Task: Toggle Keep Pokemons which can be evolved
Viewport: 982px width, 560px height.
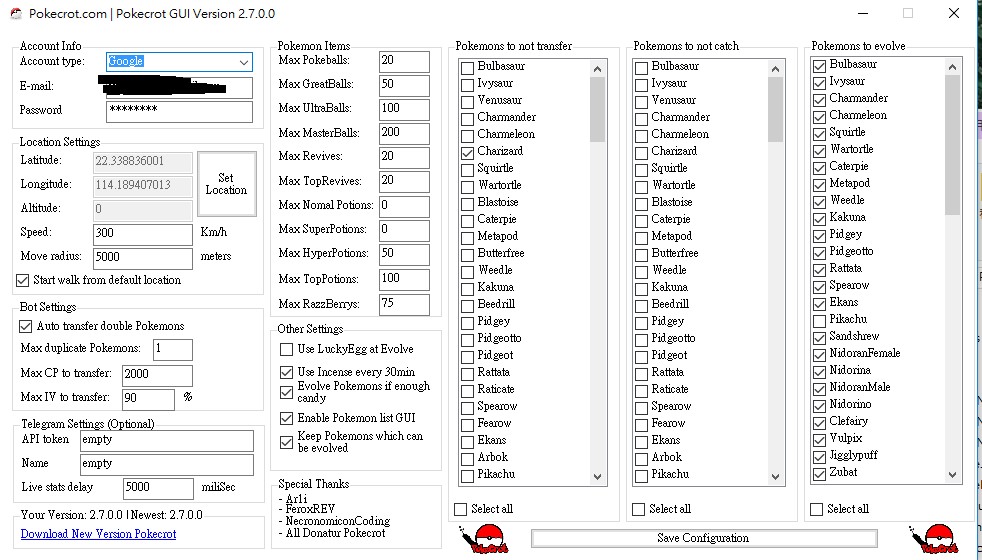Action: [286, 442]
